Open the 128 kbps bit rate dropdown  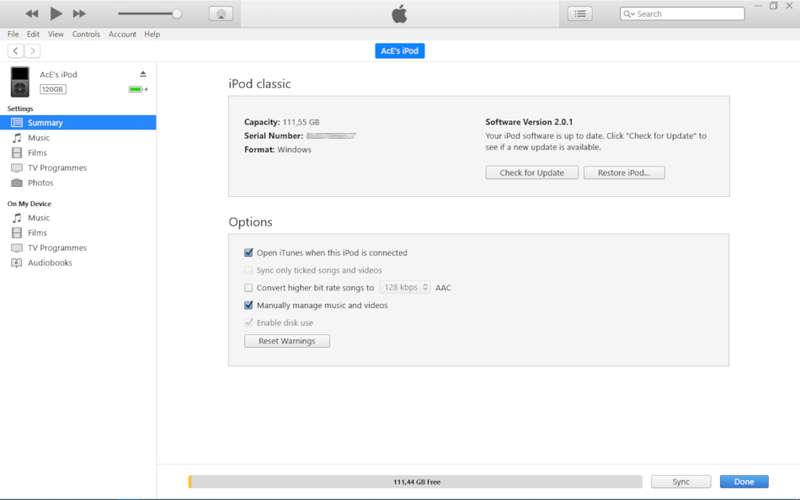pyautogui.click(x=406, y=287)
